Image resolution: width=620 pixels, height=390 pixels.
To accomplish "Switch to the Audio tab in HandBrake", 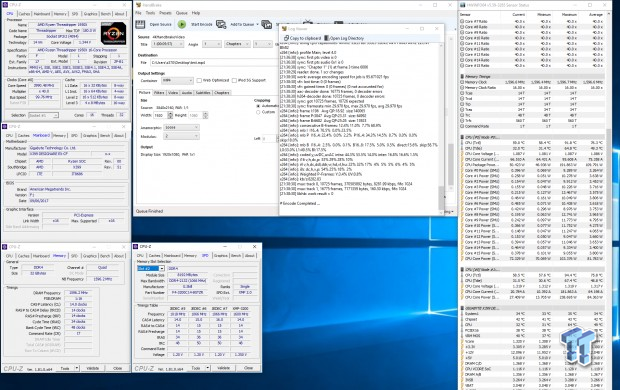I will [186, 93].
